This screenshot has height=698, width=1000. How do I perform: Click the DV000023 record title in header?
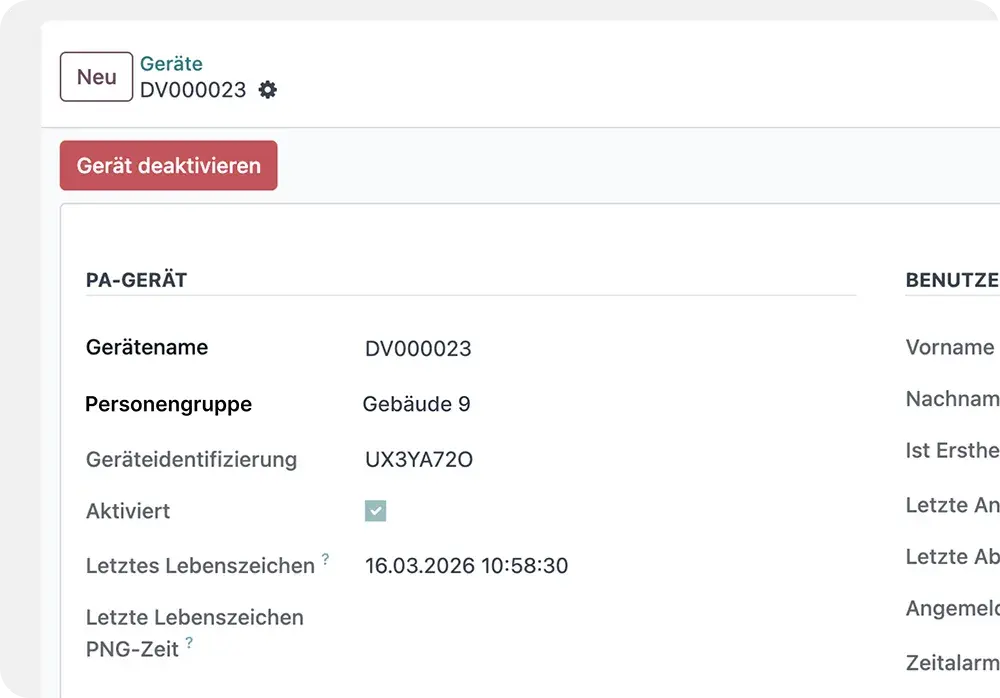193,90
